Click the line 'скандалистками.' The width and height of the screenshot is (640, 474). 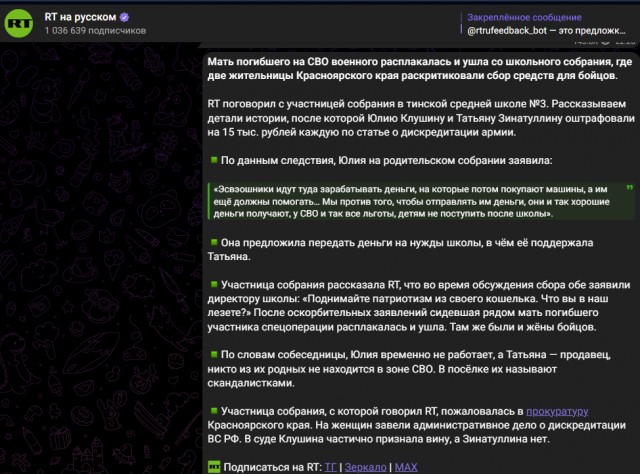[251, 383]
